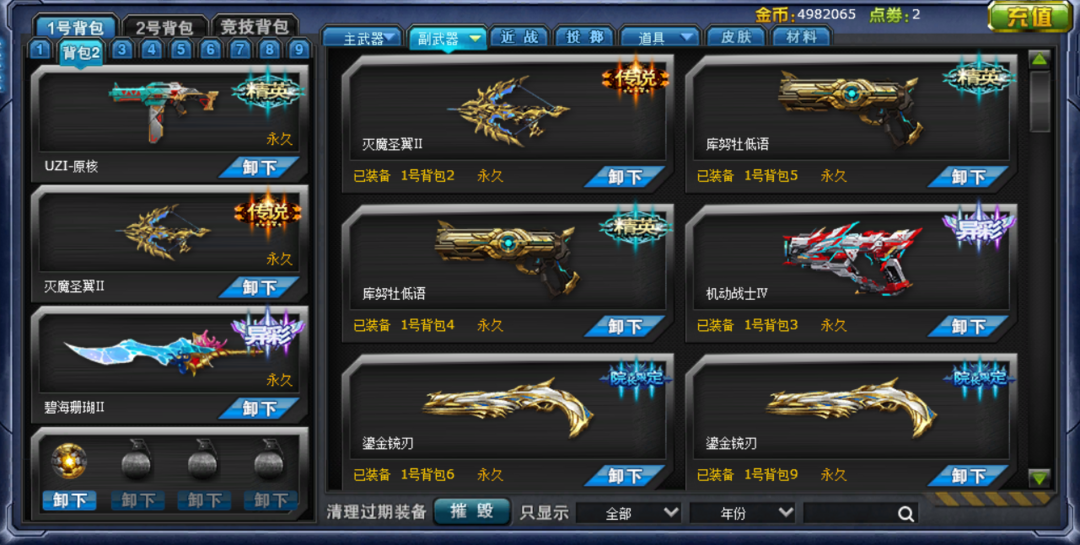Select backpack slot tab 5
Image resolution: width=1080 pixels, height=545 pixels.
(x=180, y=50)
